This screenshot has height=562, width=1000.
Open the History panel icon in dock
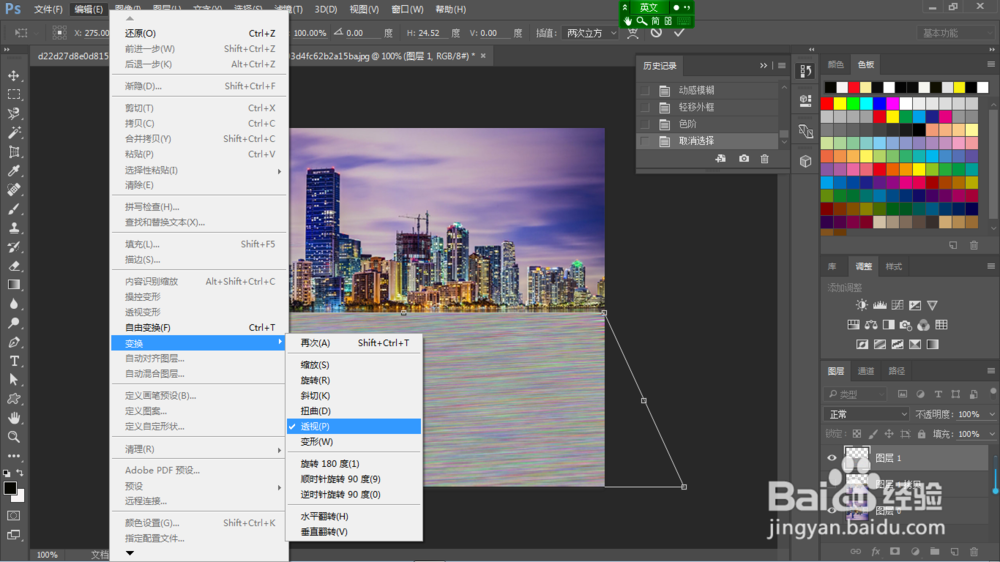(805, 71)
